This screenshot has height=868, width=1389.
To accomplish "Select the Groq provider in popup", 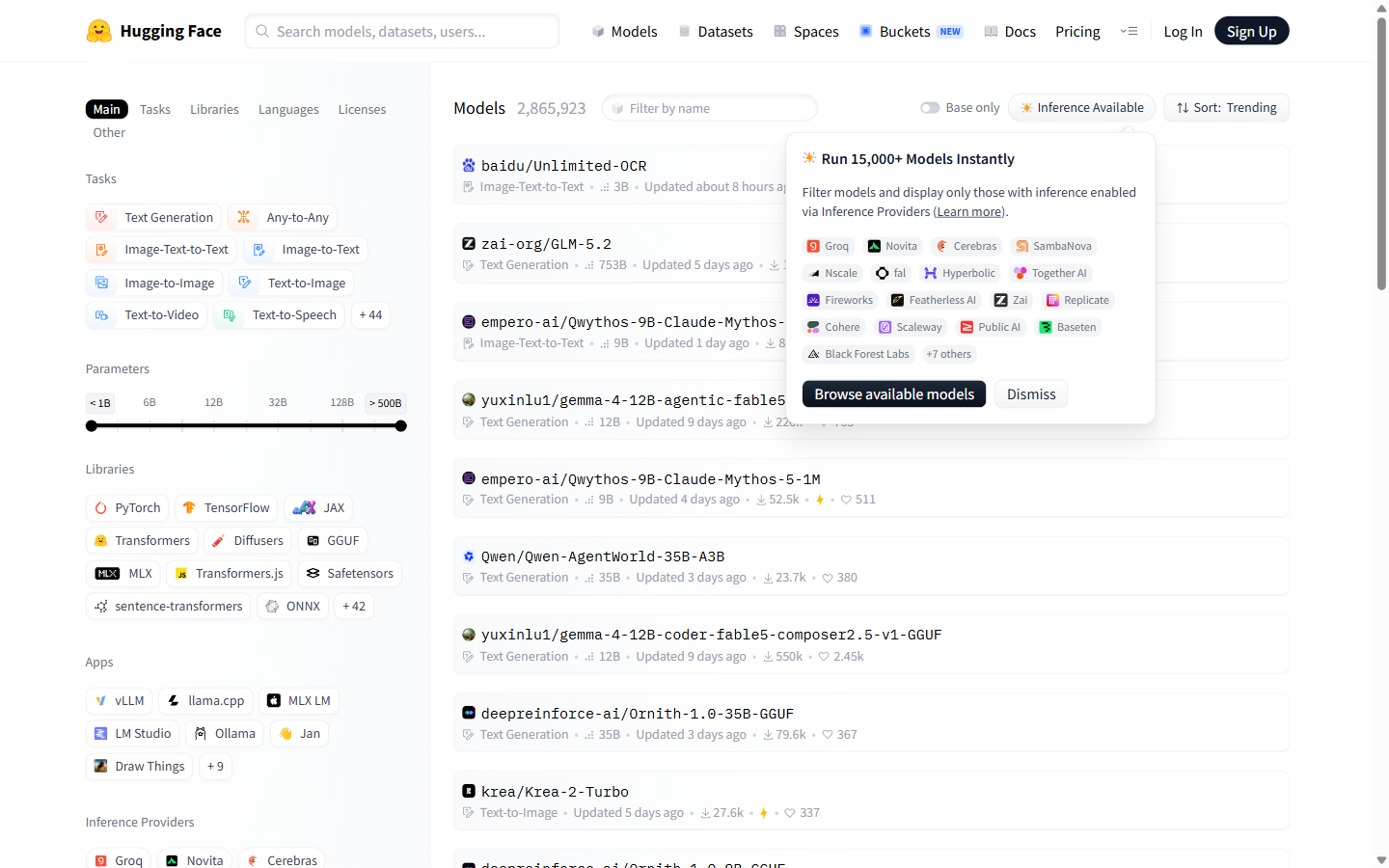I will 828,246.
